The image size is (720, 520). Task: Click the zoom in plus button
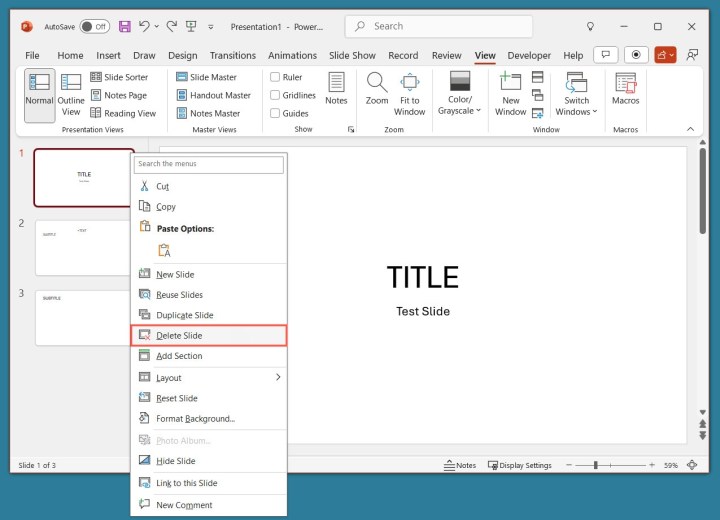click(x=652, y=465)
